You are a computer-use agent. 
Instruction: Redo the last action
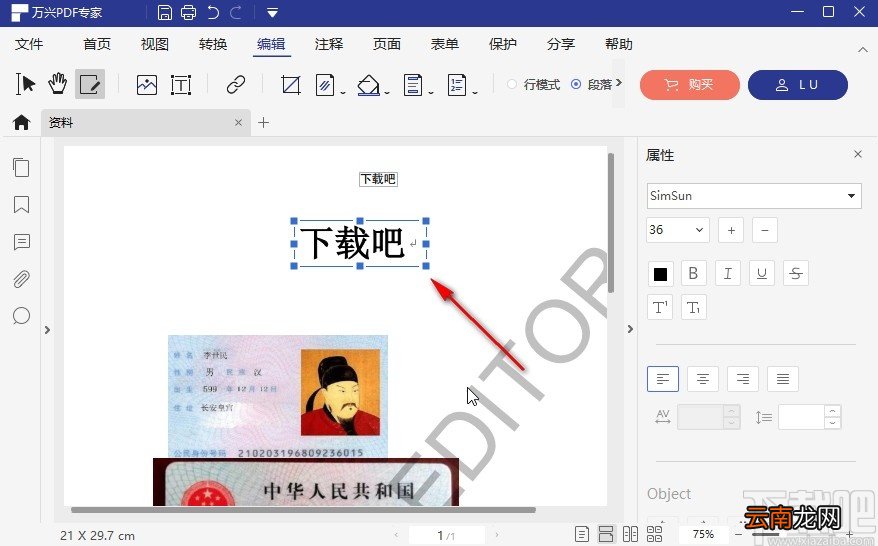pos(236,12)
